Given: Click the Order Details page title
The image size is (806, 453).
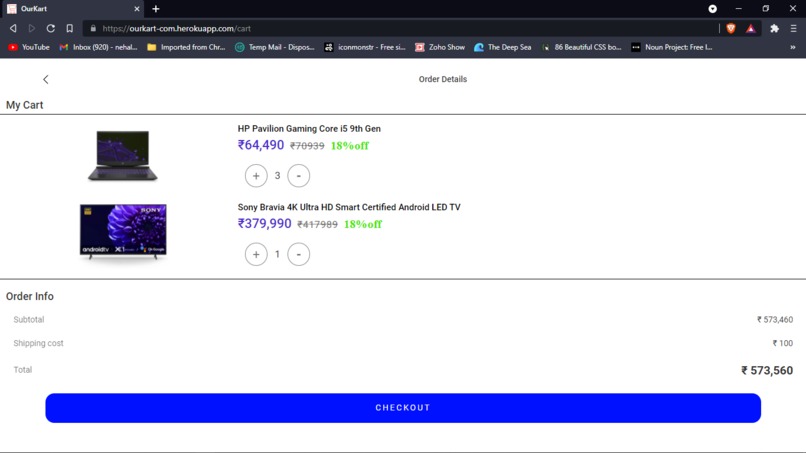Looking at the screenshot, I should pyautogui.click(x=443, y=79).
